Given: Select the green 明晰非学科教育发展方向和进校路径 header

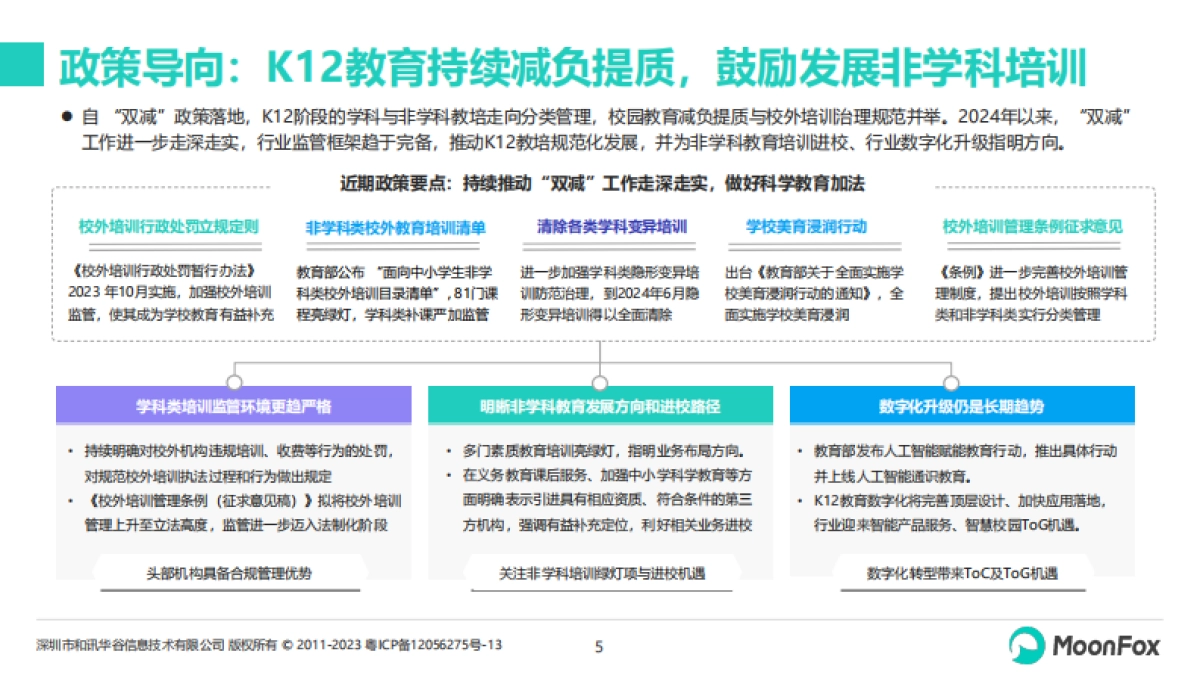Looking at the screenshot, I should [600, 405].
